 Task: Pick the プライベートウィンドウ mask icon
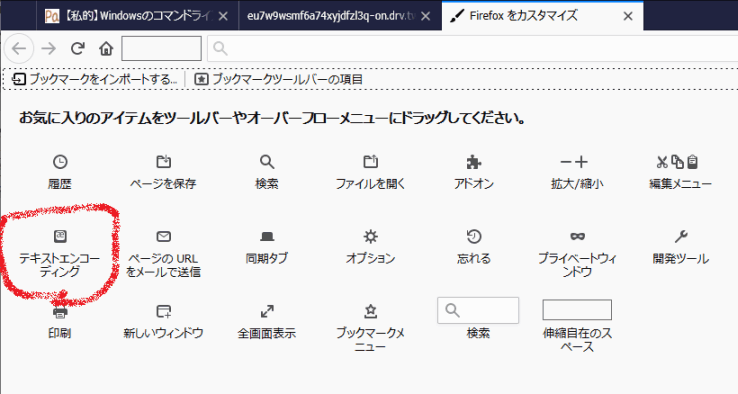(578, 236)
